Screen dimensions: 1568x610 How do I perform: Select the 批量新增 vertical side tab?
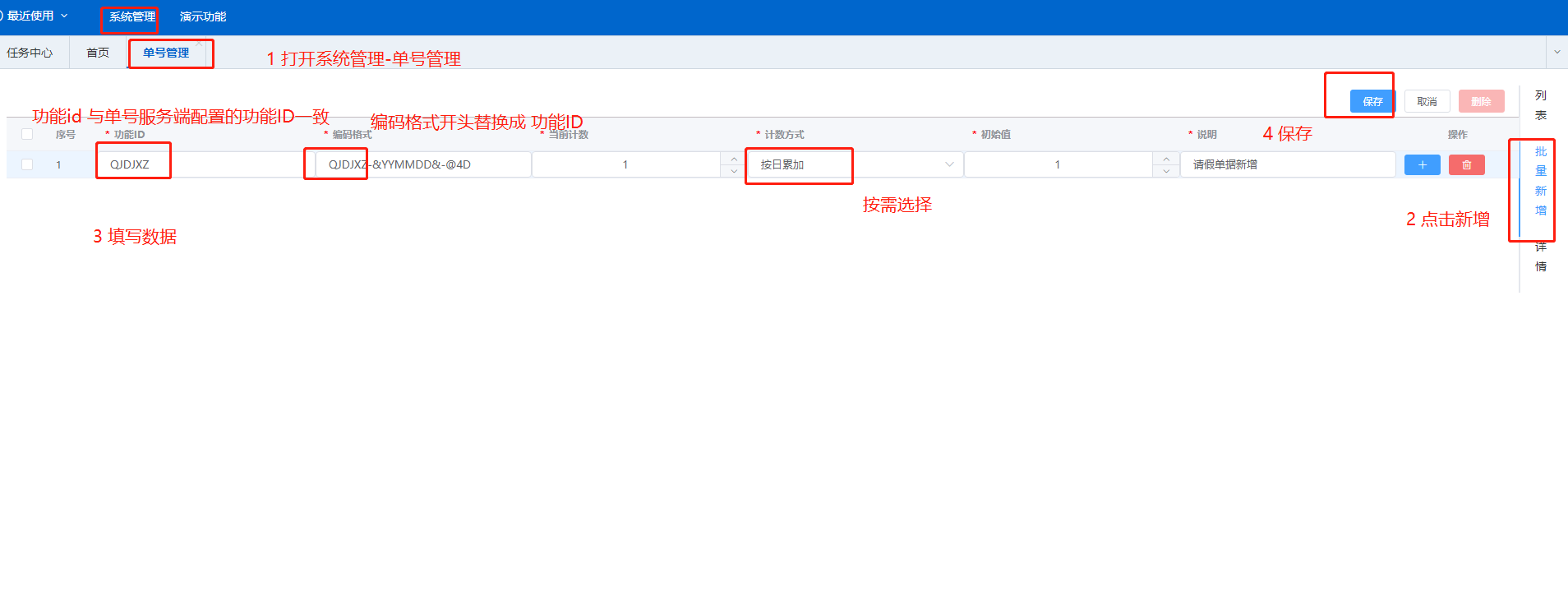tap(1540, 181)
